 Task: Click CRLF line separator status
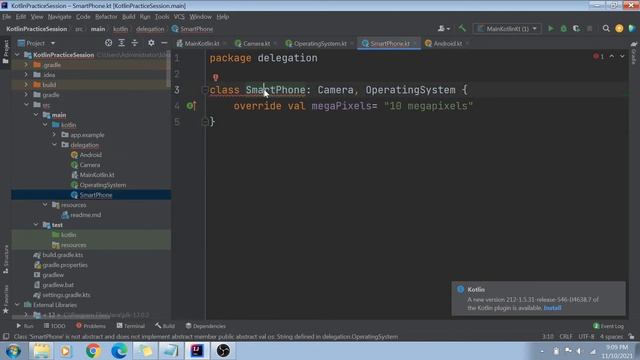[566, 337]
